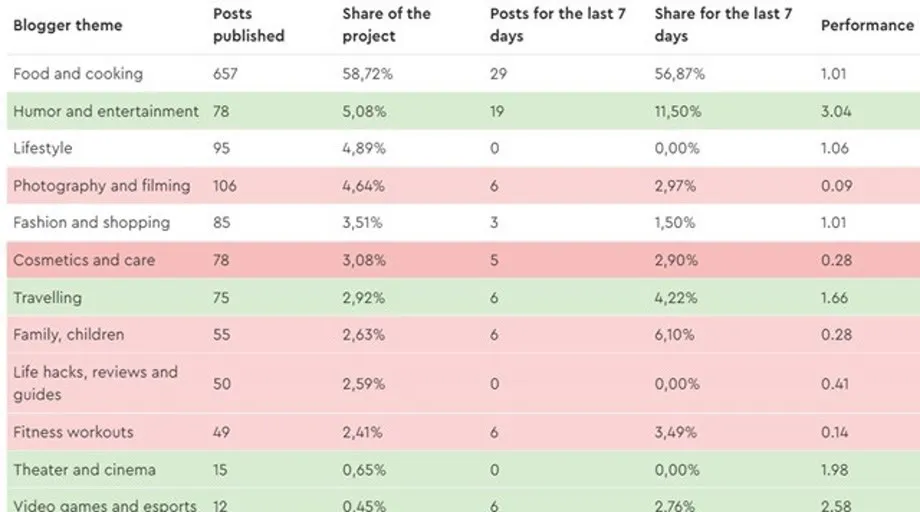The width and height of the screenshot is (920, 512).
Task: Click the Fitness workouts theme
Action: pos(73,432)
